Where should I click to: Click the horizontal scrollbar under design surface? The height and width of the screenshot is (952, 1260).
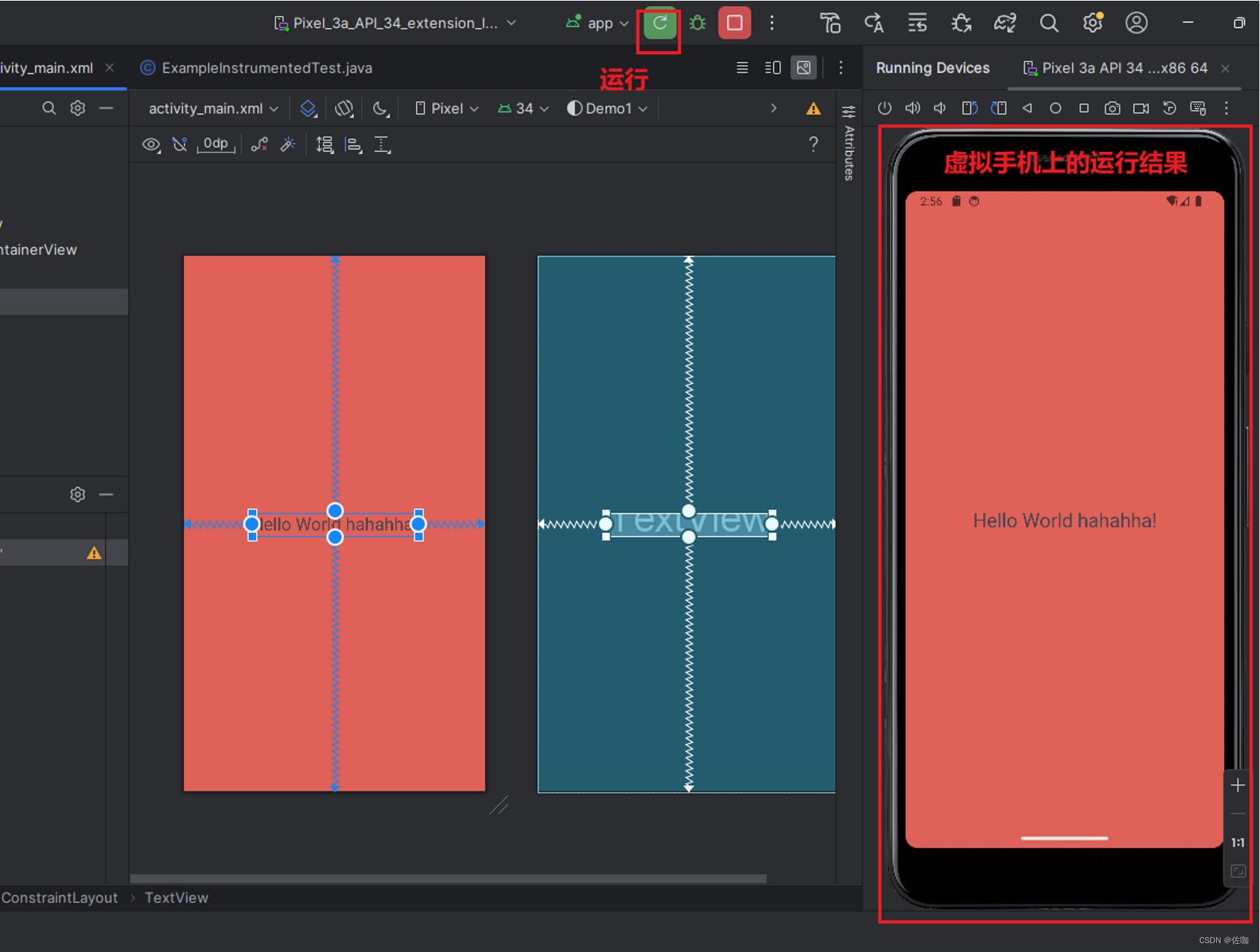pyautogui.click(x=448, y=878)
